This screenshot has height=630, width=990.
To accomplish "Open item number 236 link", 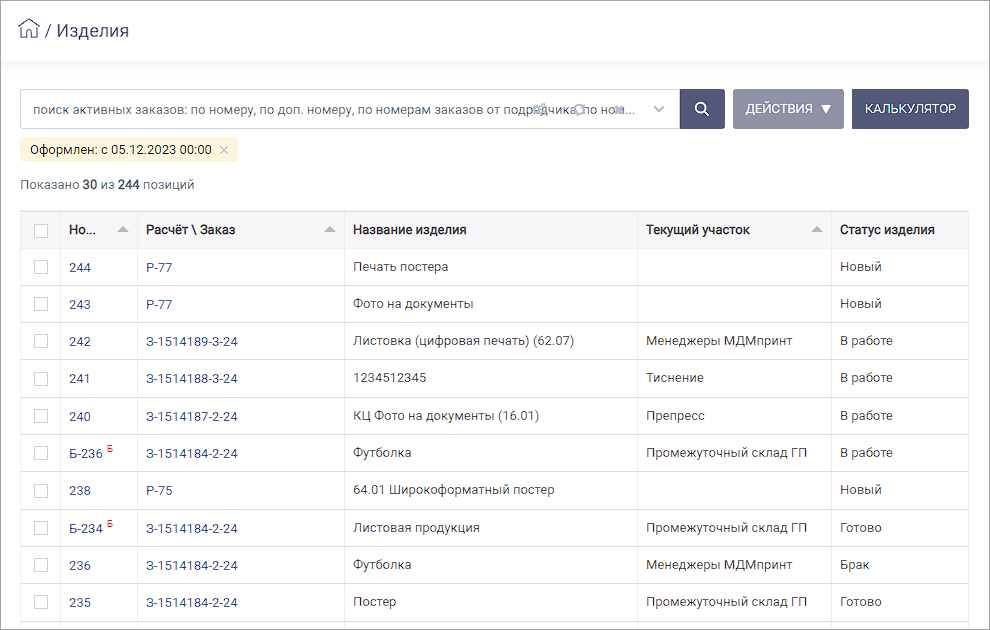I will point(80,566).
